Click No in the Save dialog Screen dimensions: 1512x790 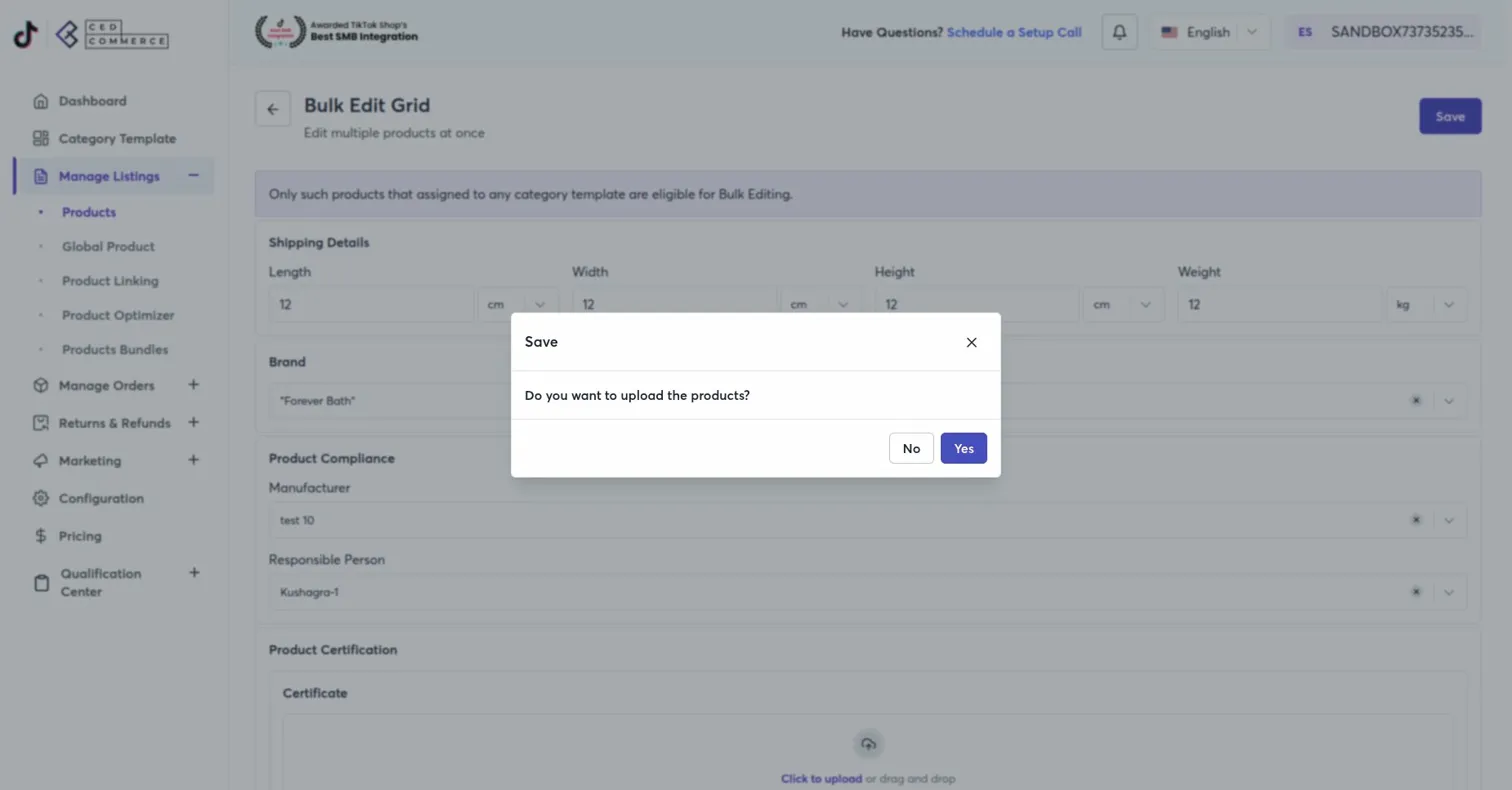point(910,448)
